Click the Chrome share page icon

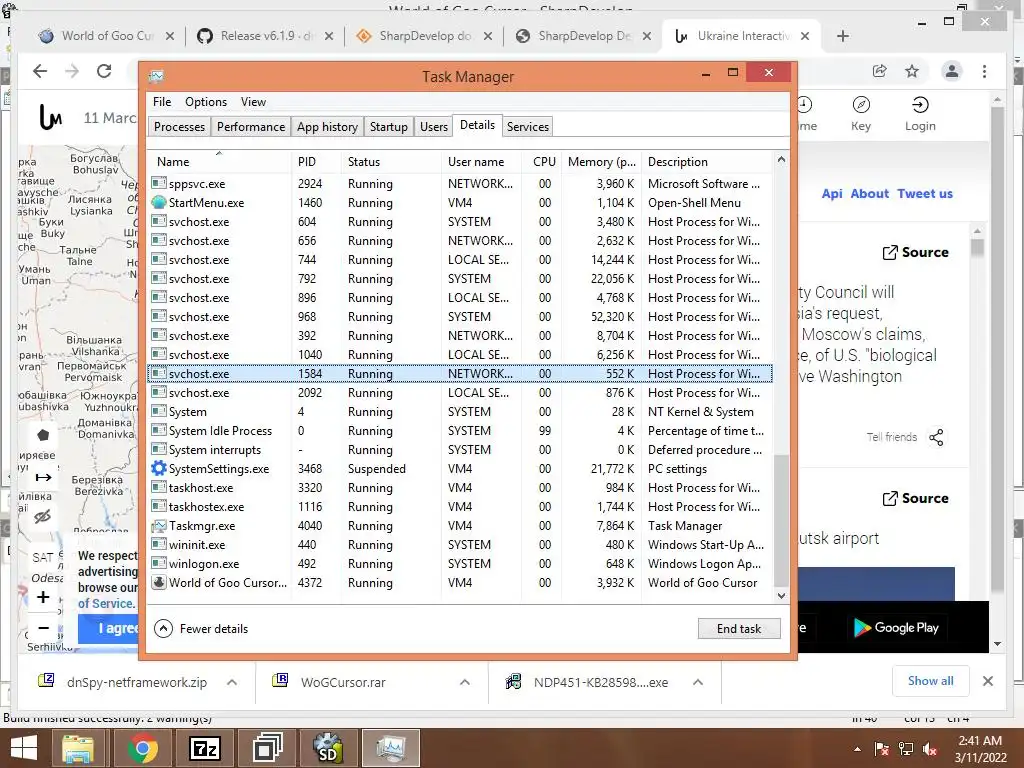point(880,71)
